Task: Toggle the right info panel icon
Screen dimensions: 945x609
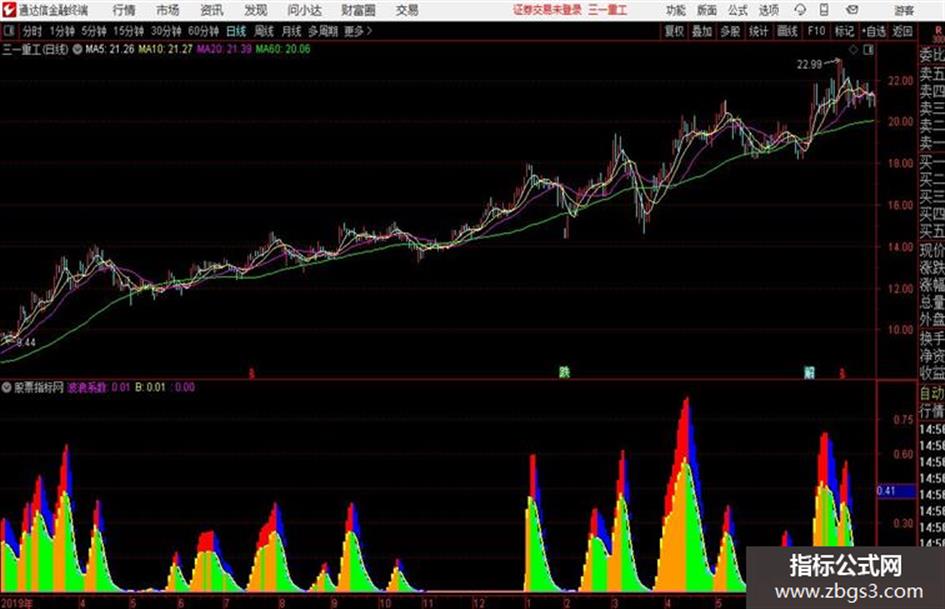Action: (868, 50)
